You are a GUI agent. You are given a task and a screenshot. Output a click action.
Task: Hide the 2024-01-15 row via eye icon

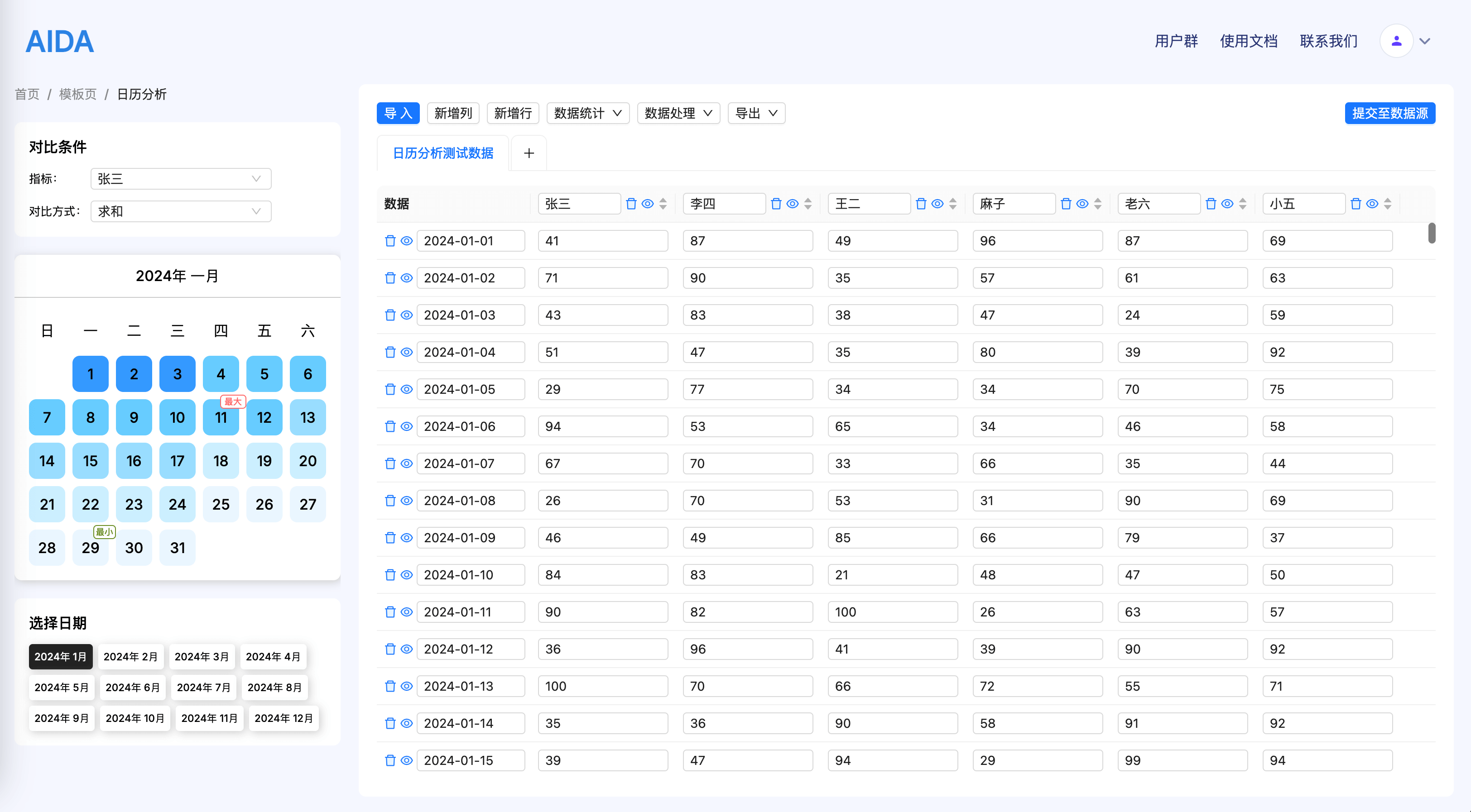click(407, 760)
